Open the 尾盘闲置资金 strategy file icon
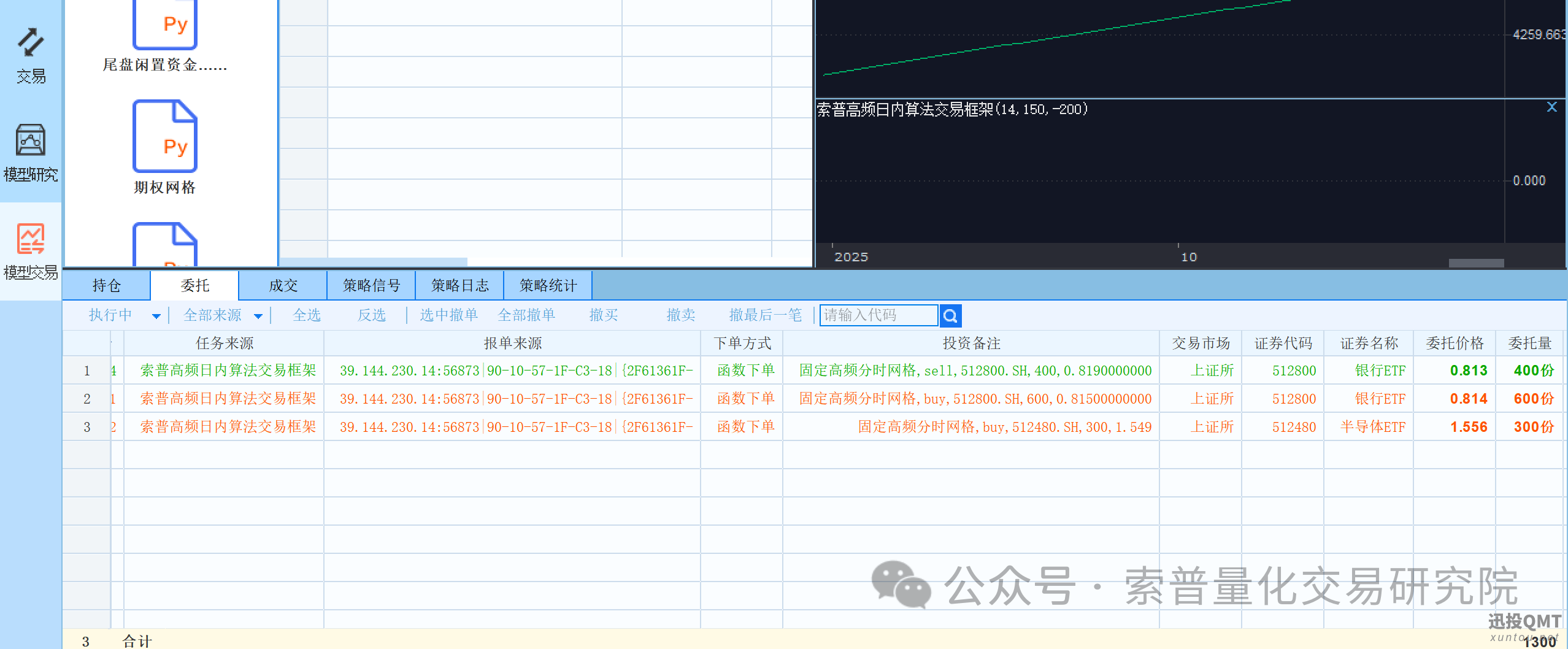Screen dimensions: 1568x649 click(164, 25)
